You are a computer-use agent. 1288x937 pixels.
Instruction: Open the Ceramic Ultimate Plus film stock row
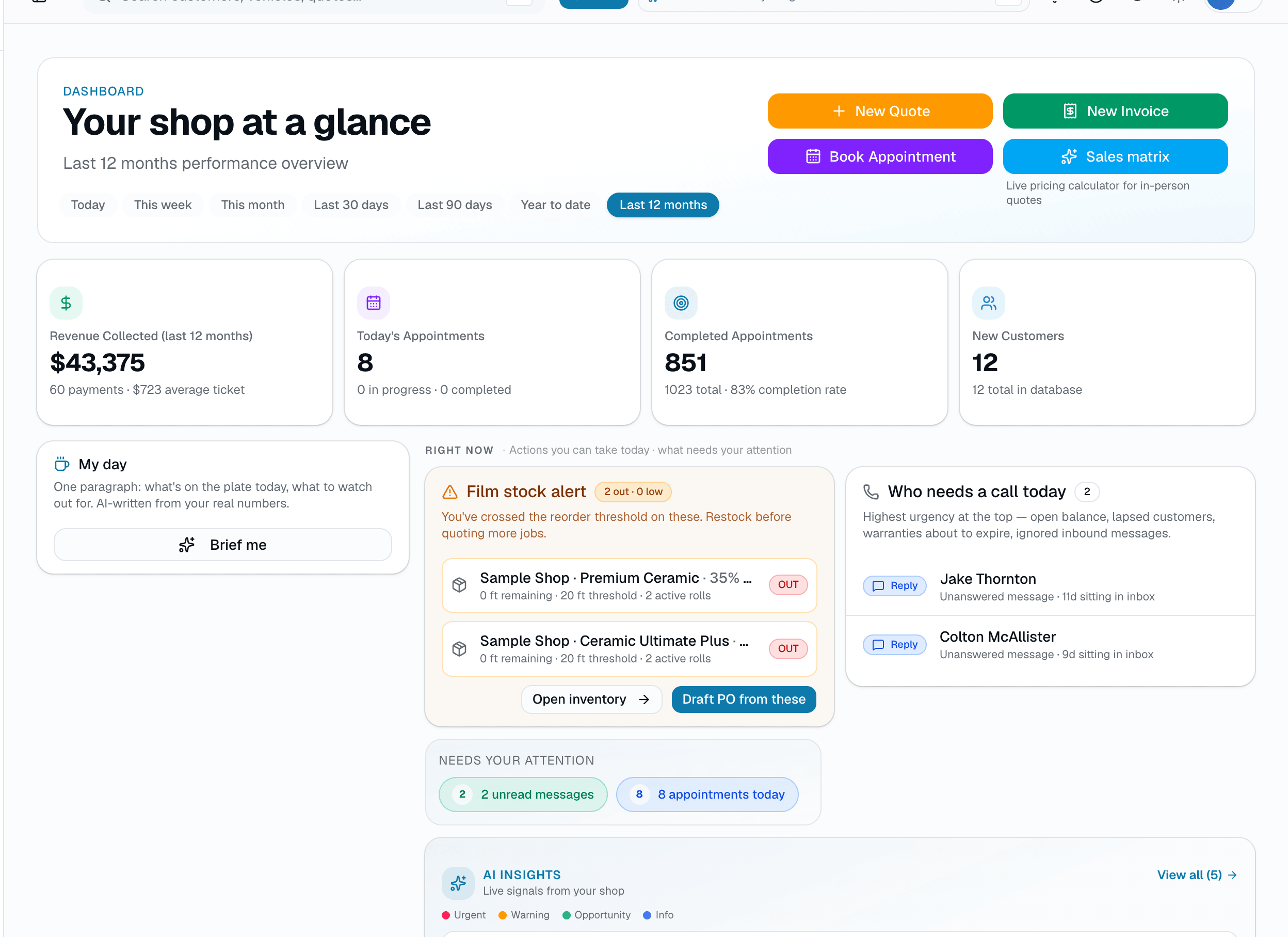[x=629, y=649]
